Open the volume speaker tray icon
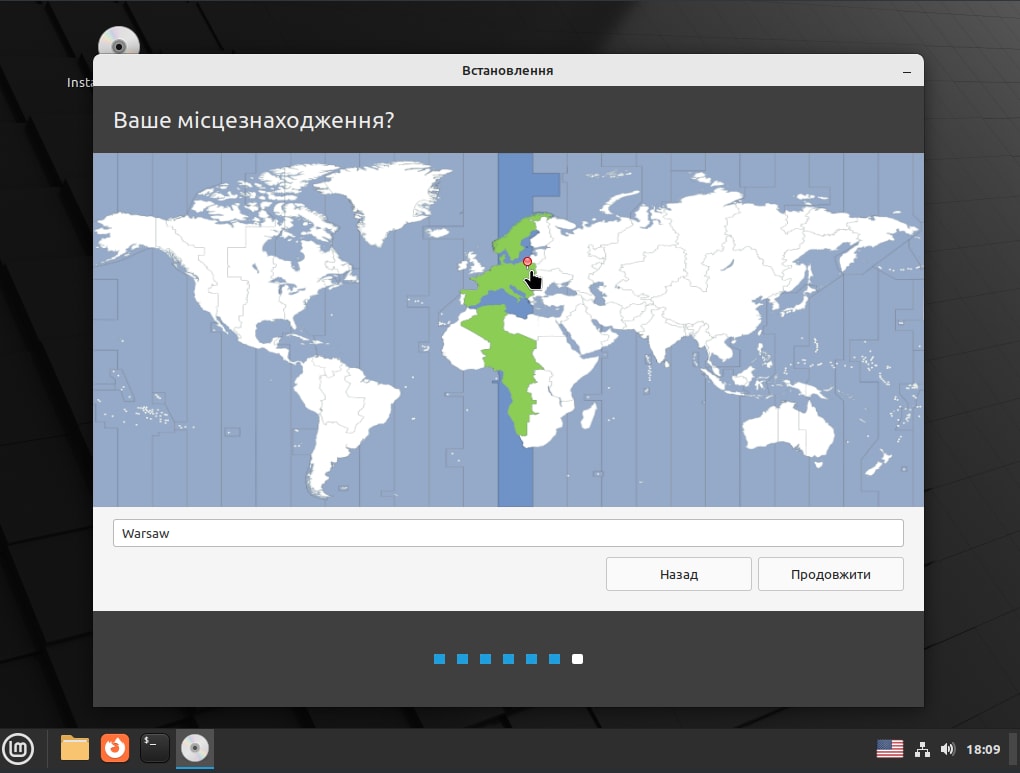 point(947,750)
